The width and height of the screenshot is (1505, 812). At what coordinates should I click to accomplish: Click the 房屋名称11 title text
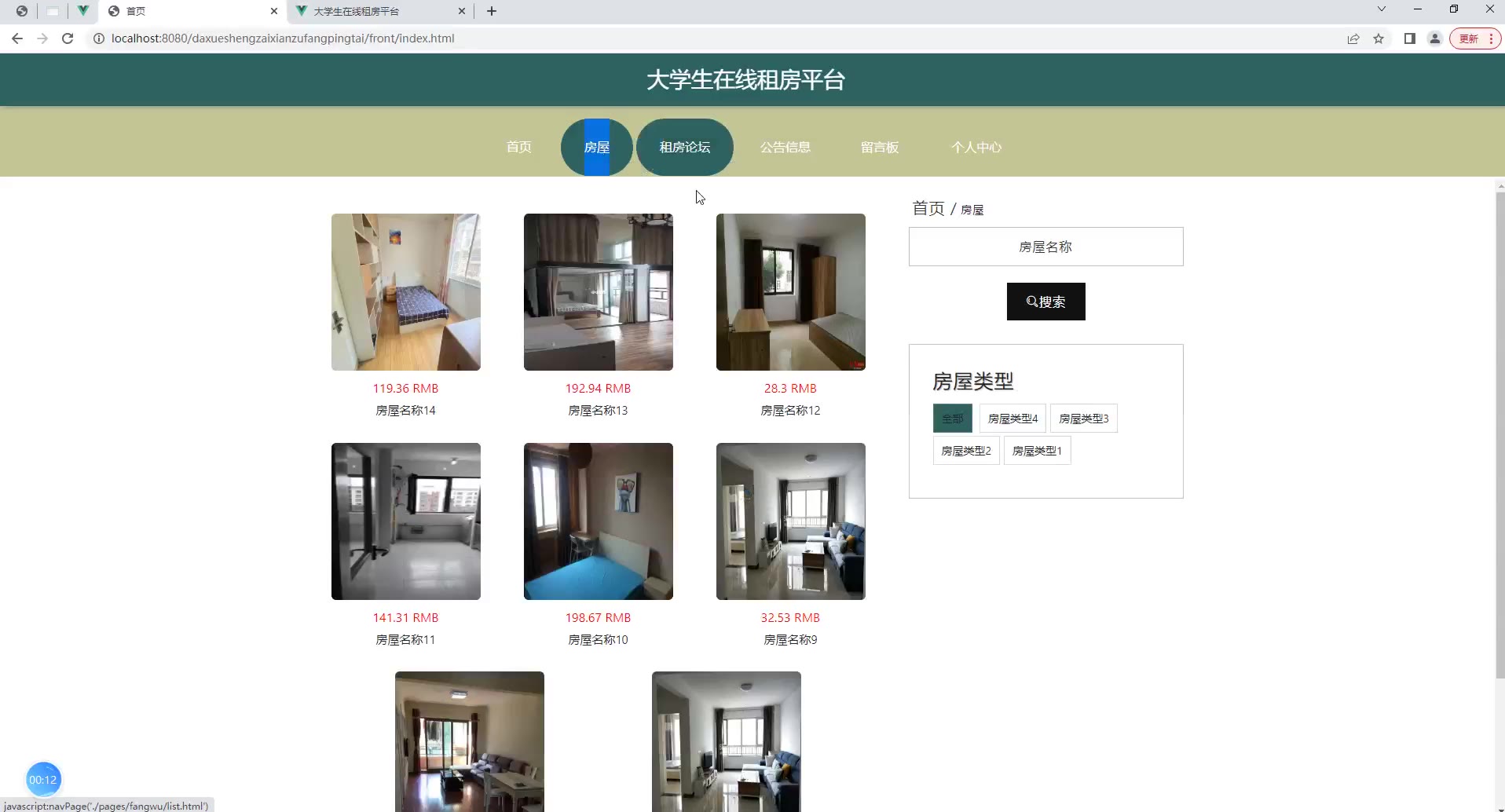pos(406,640)
